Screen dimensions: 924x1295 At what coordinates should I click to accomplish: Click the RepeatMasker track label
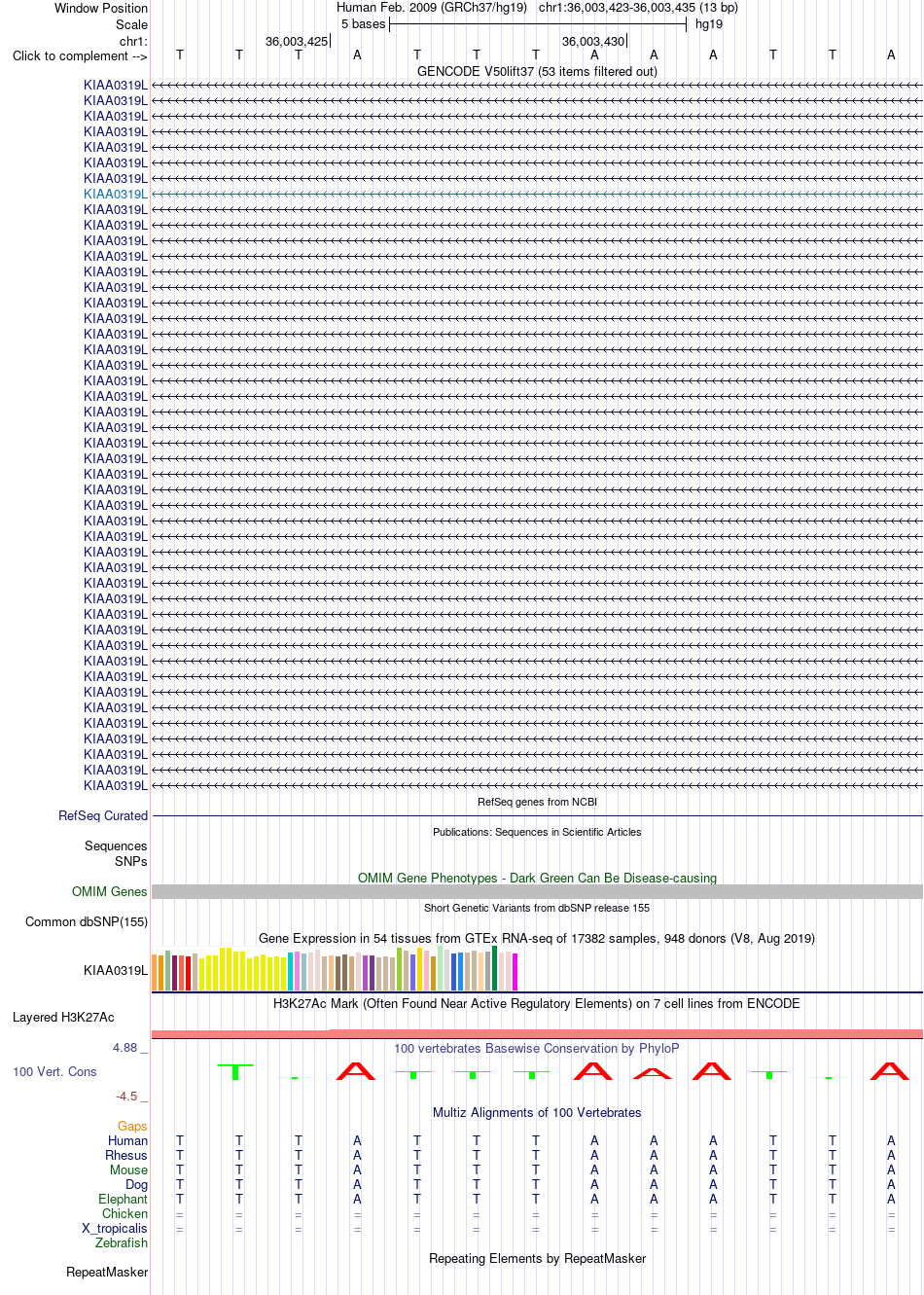coord(107,1272)
